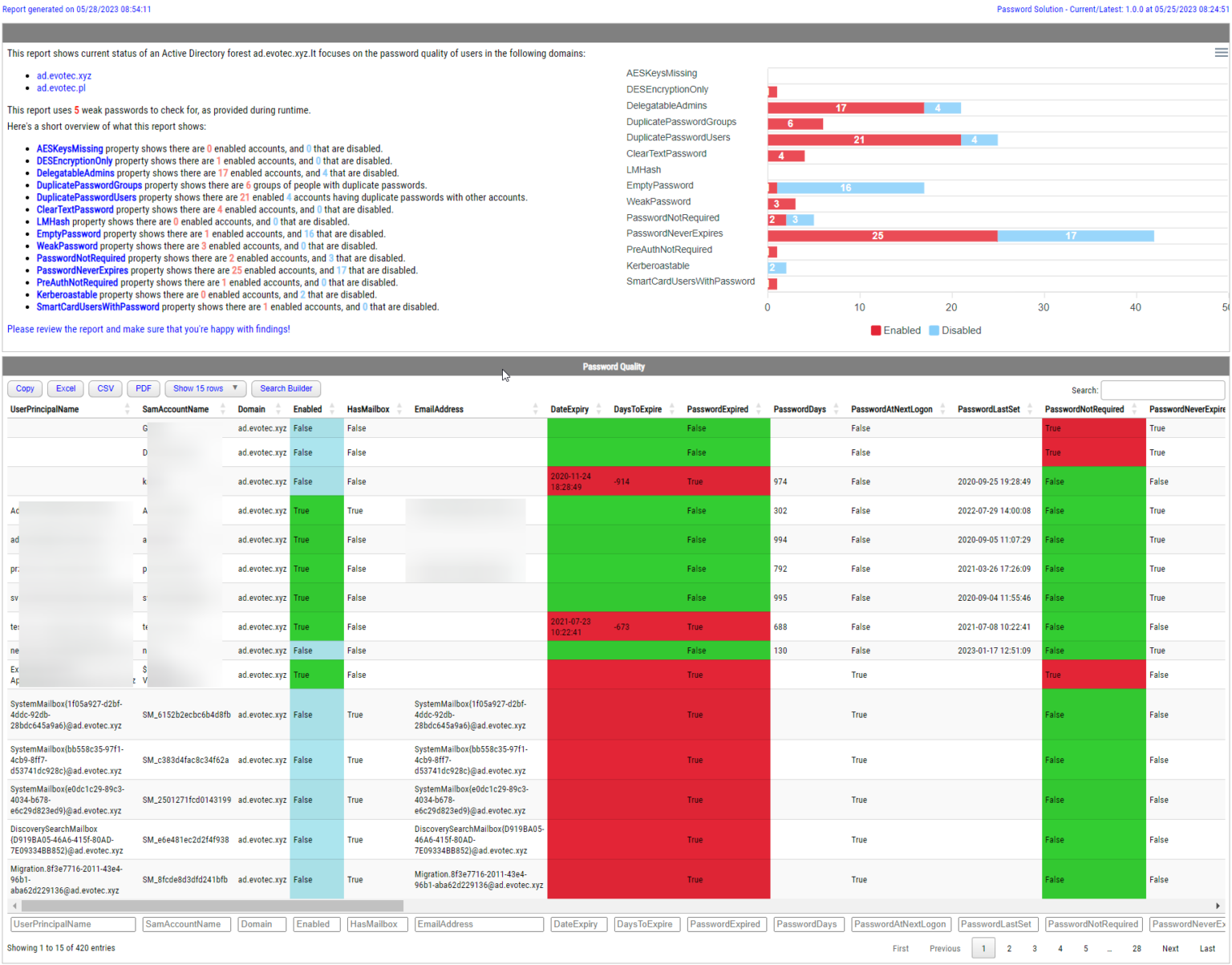Sort the Domain column using its arrow icon
This screenshot has width=1232, height=965.
pyautogui.click(x=279, y=408)
